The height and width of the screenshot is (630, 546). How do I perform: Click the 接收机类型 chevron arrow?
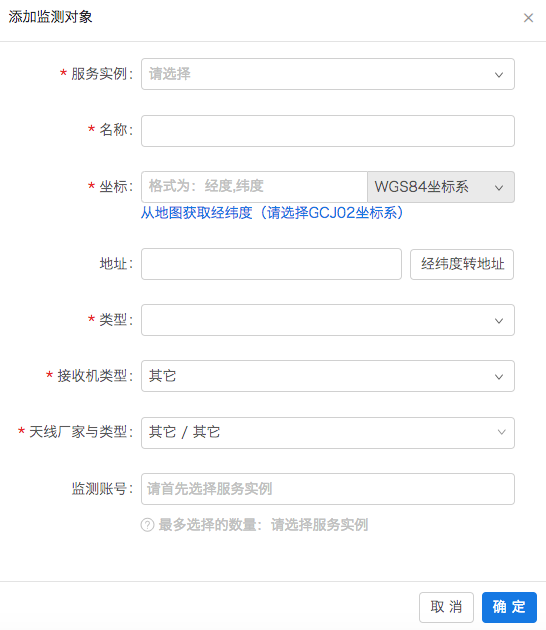pyautogui.click(x=499, y=376)
